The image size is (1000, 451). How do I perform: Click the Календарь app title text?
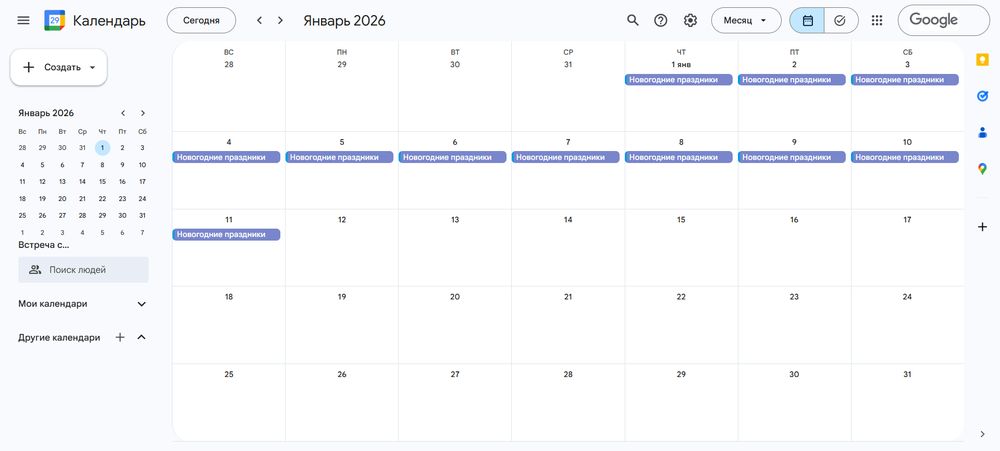coord(109,20)
